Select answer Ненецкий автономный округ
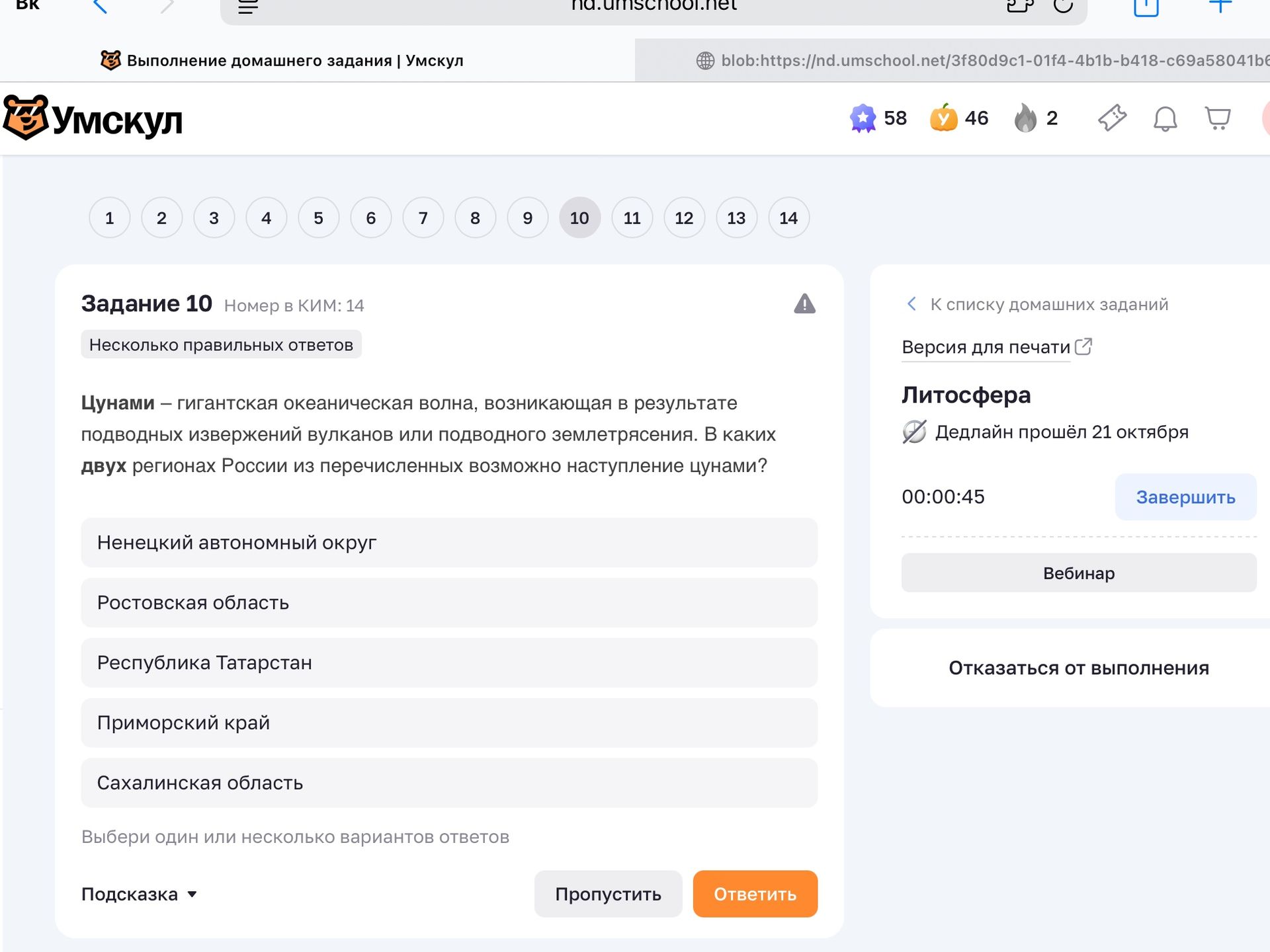Screen dimensions: 1270x952 (x=449, y=542)
